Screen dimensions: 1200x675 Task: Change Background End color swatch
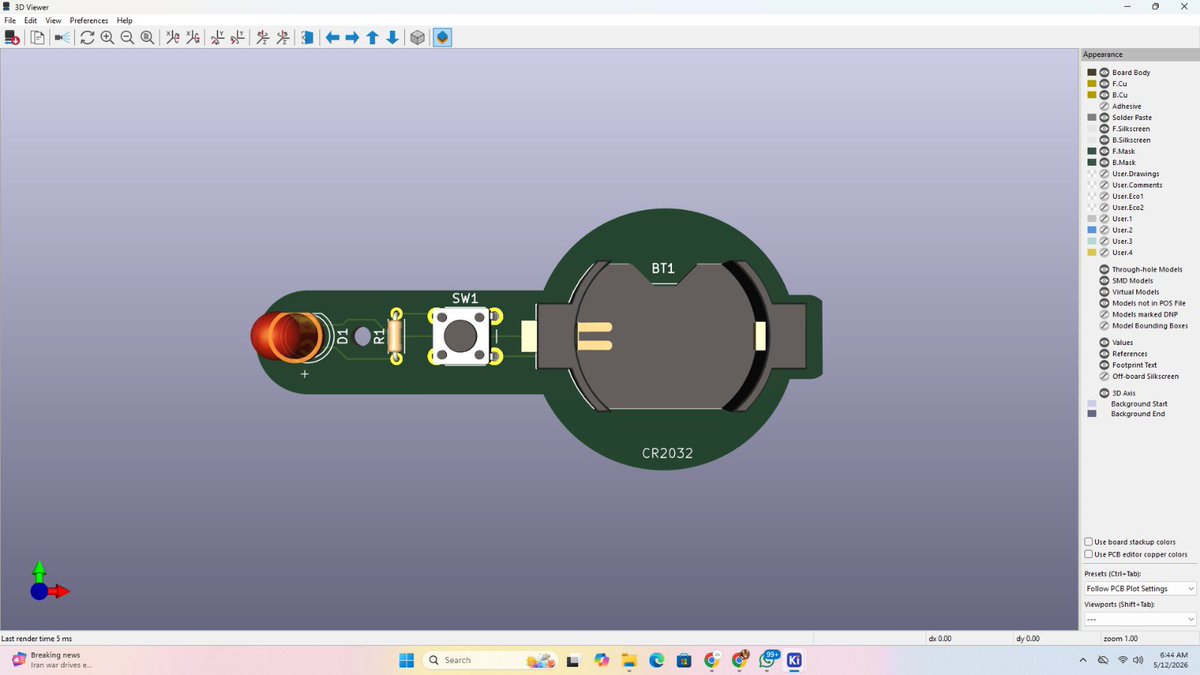tap(1092, 414)
